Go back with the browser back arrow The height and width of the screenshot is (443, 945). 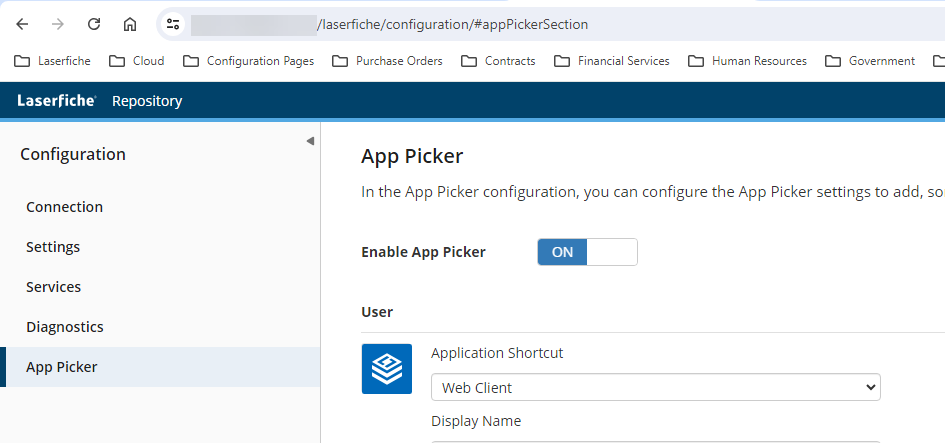click(22, 24)
